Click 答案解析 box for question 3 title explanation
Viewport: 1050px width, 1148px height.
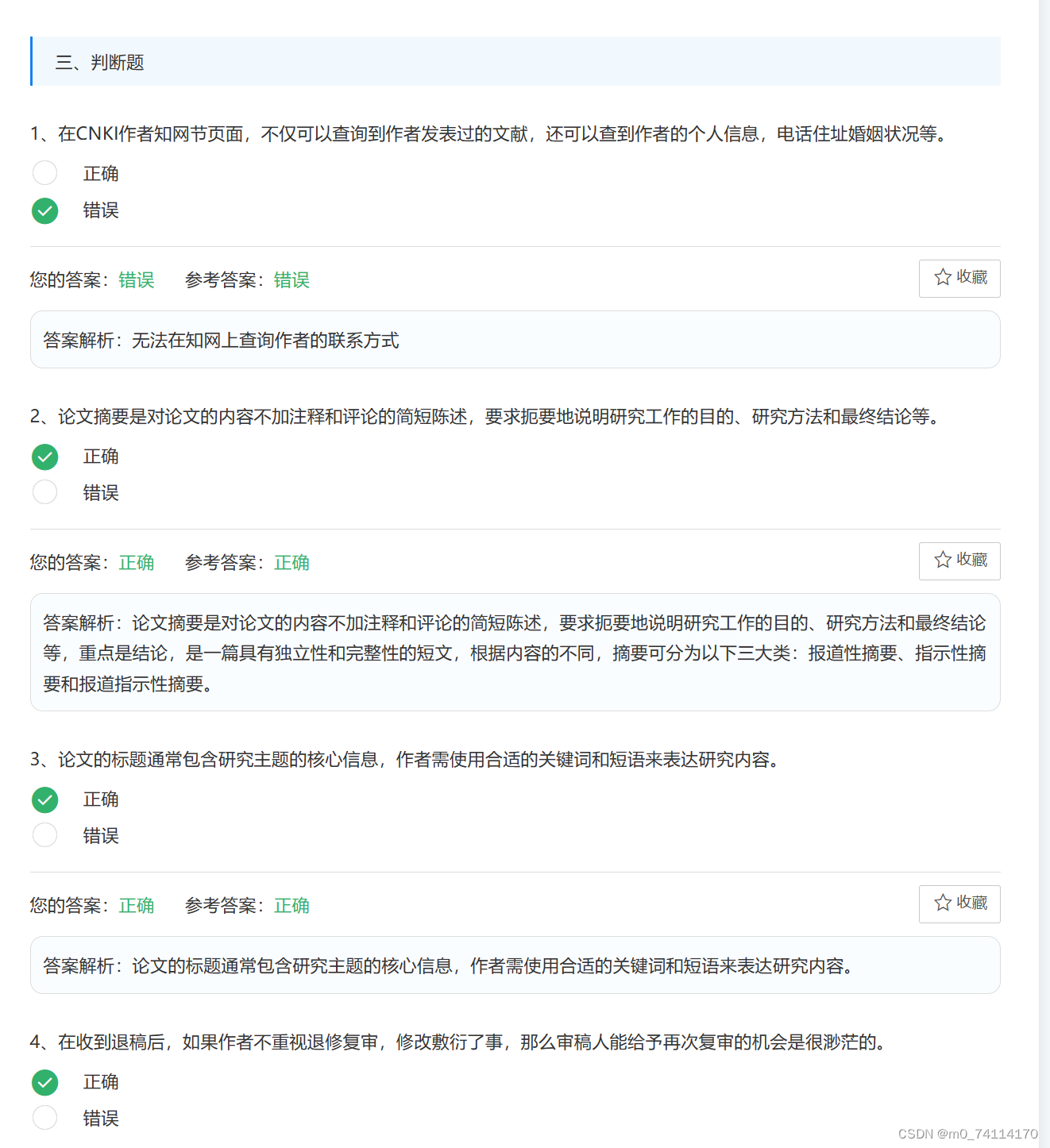(x=515, y=965)
